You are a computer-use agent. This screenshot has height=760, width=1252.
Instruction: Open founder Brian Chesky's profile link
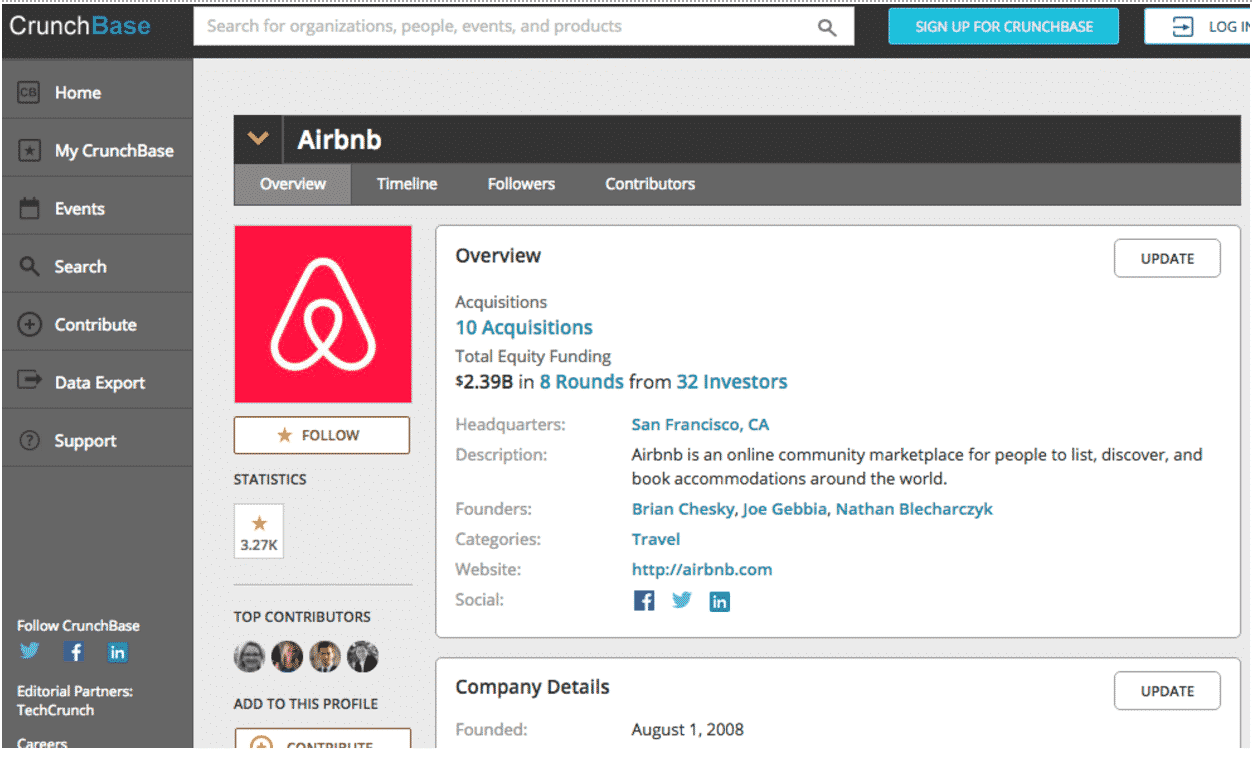tap(684, 509)
